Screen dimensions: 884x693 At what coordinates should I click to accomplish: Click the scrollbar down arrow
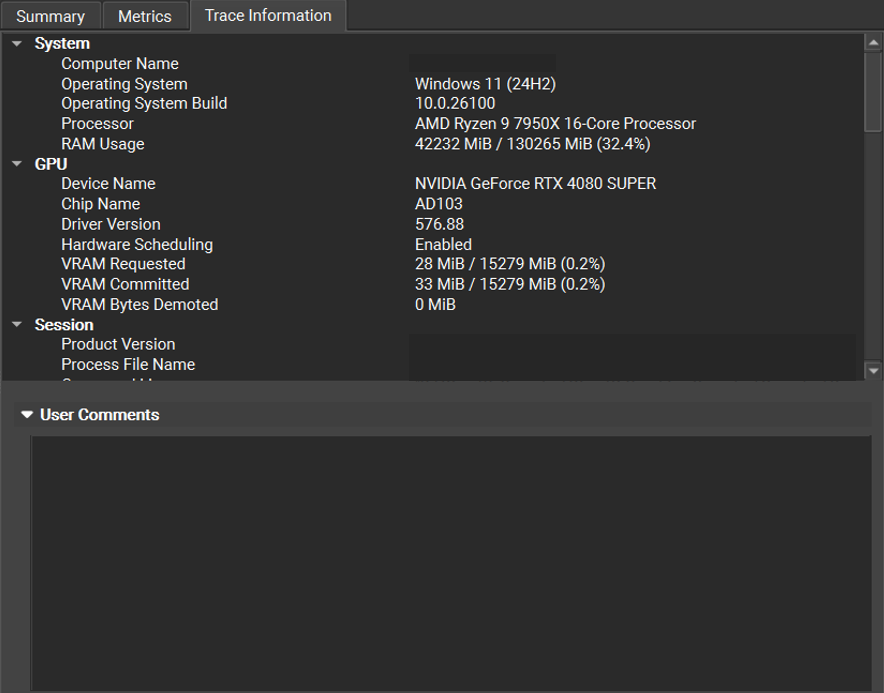click(x=871, y=371)
